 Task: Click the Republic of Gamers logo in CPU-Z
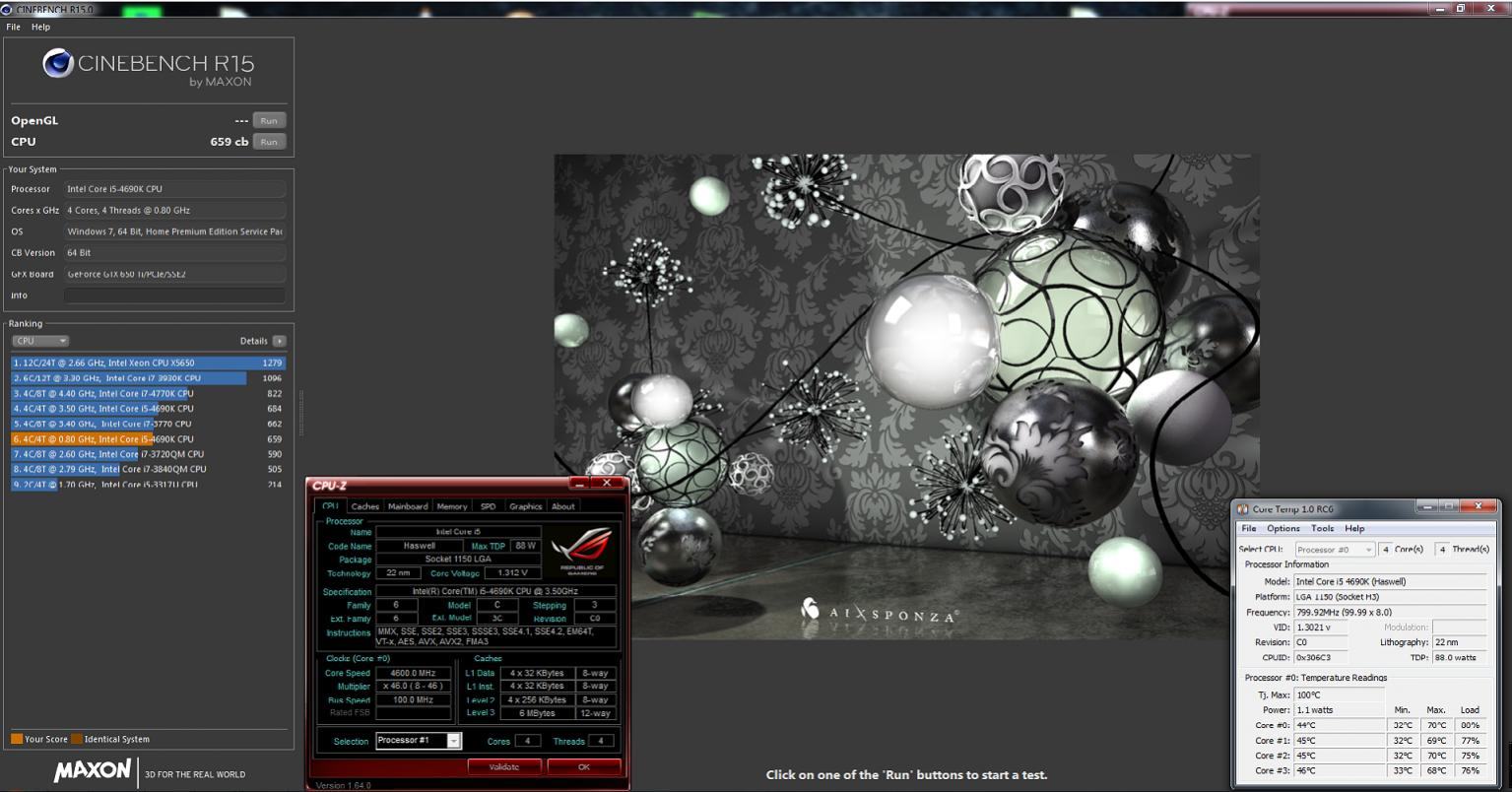[x=582, y=552]
